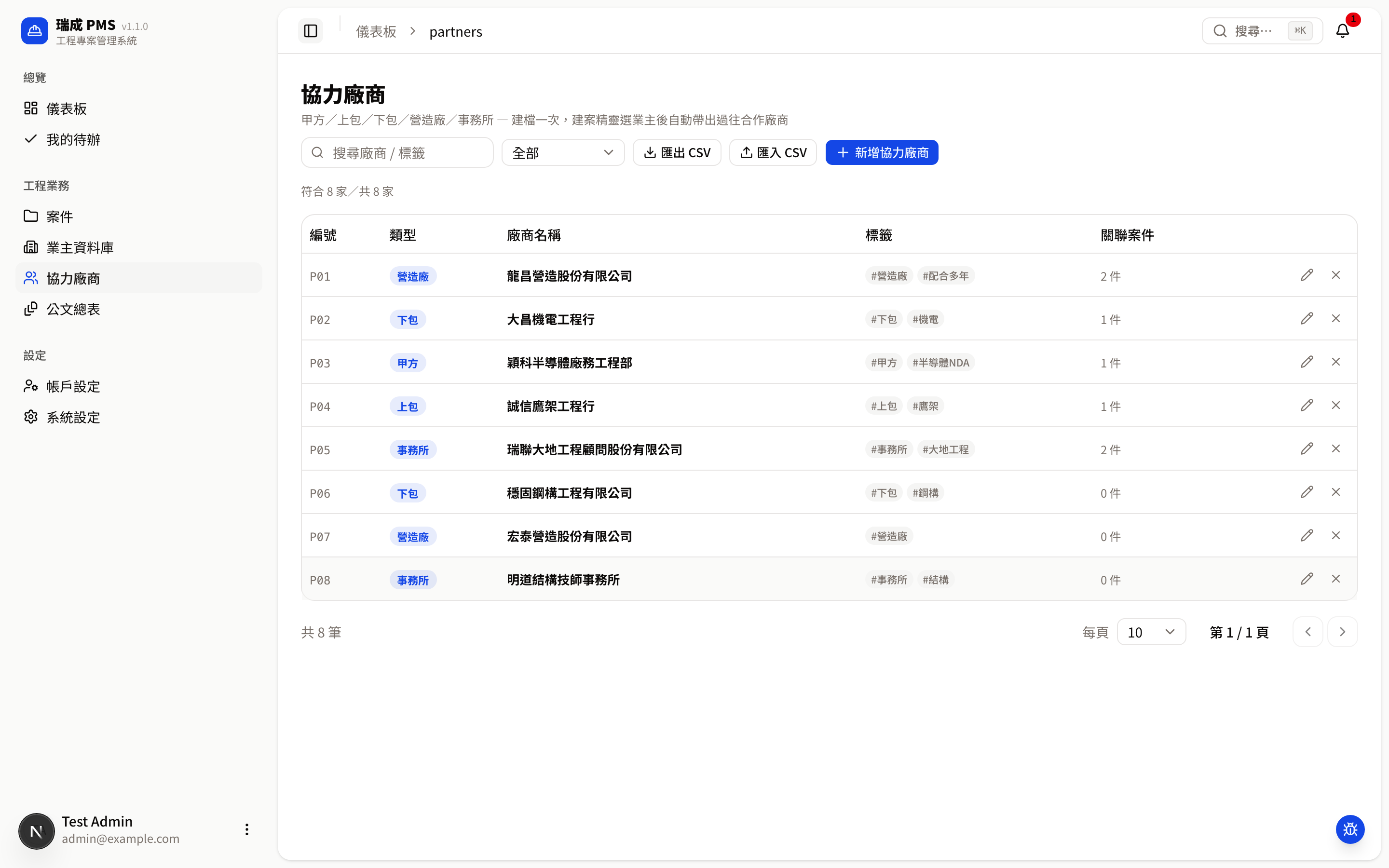The width and height of the screenshot is (1389, 868).
Task: Click 新增協力廠商 button
Action: point(882,153)
